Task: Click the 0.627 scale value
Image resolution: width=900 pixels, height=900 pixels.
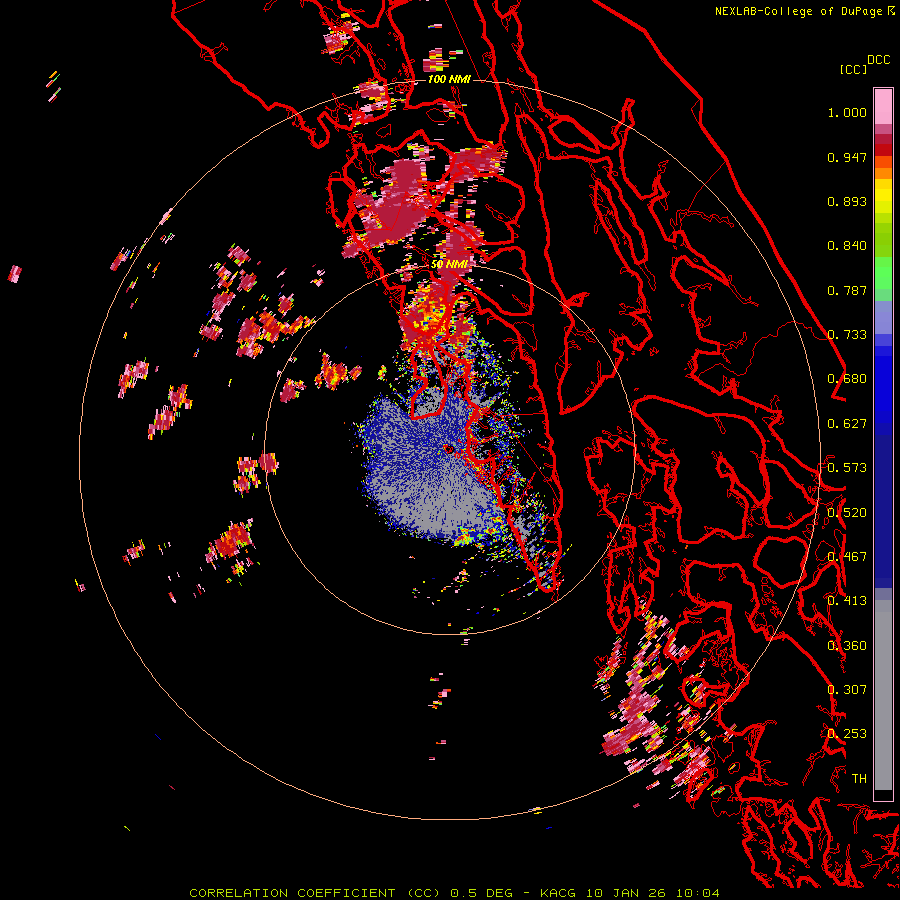Action: [x=847, y=424]
